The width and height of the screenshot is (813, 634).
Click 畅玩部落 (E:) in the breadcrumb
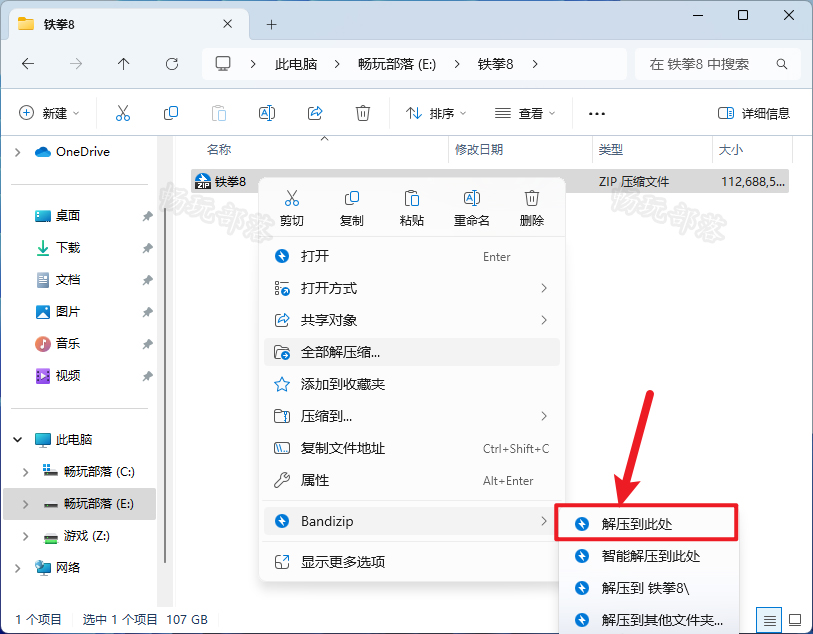tap(397, 64)
